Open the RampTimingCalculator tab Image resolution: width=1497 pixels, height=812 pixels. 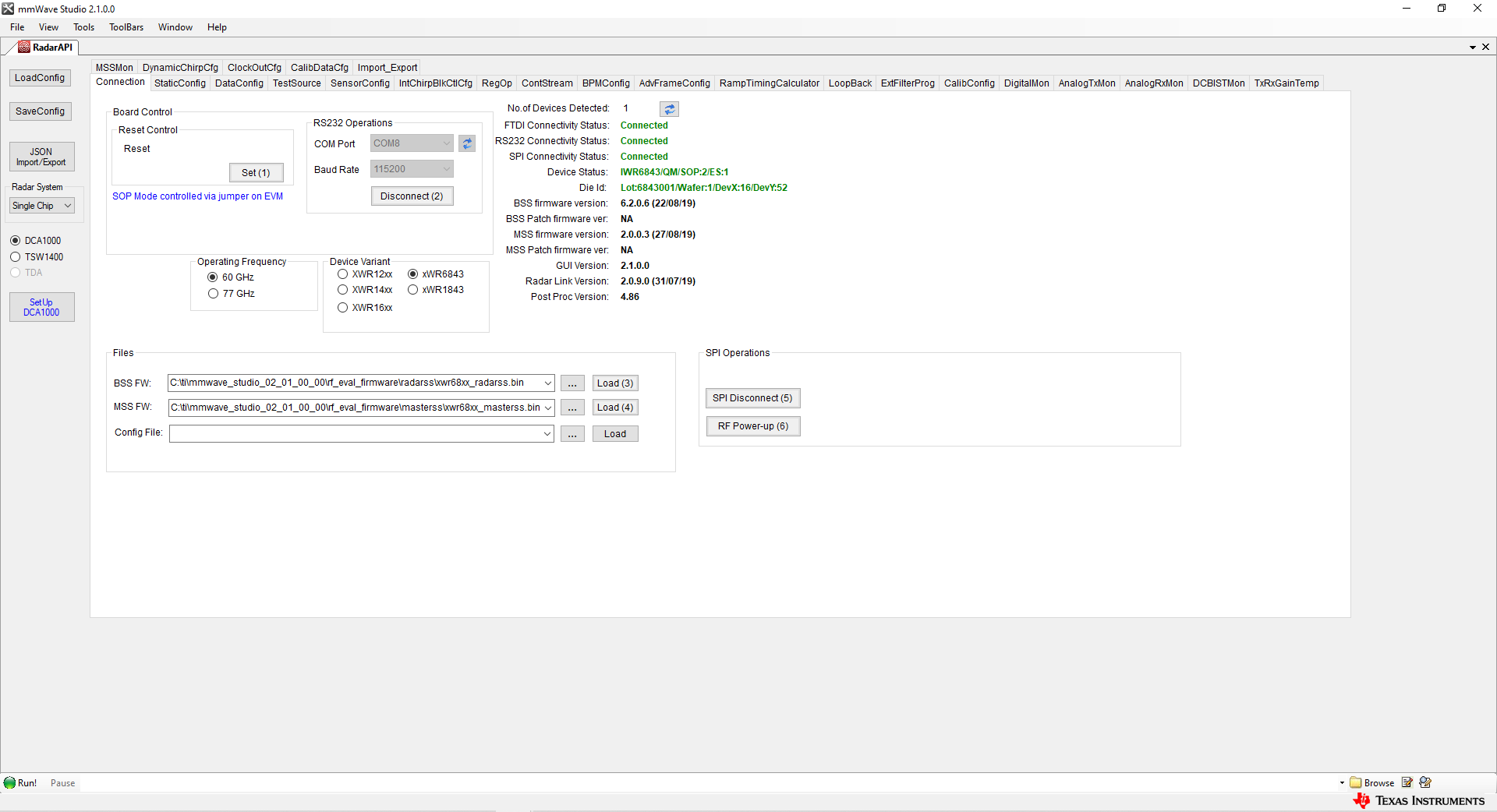coord(770,83)
